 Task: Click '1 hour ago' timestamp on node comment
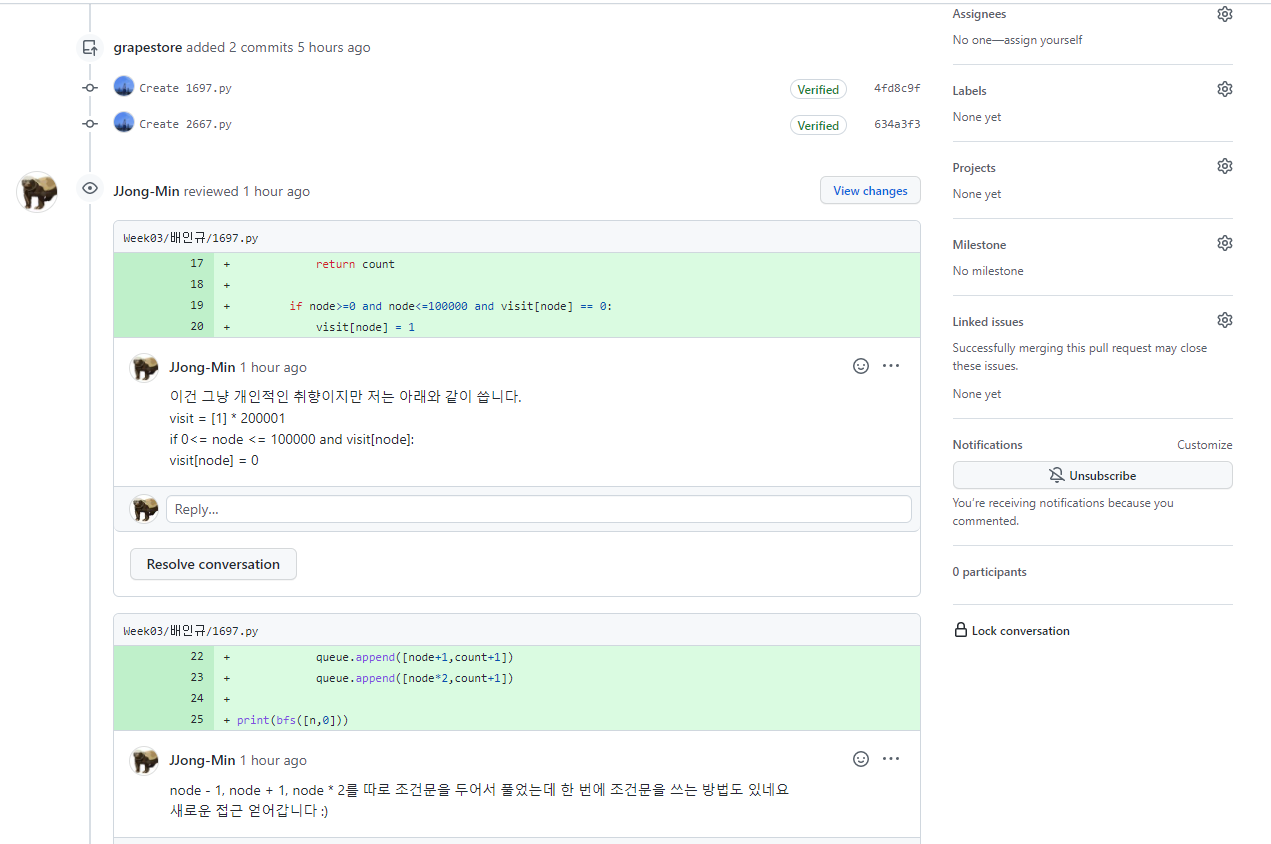pos(273,760)
